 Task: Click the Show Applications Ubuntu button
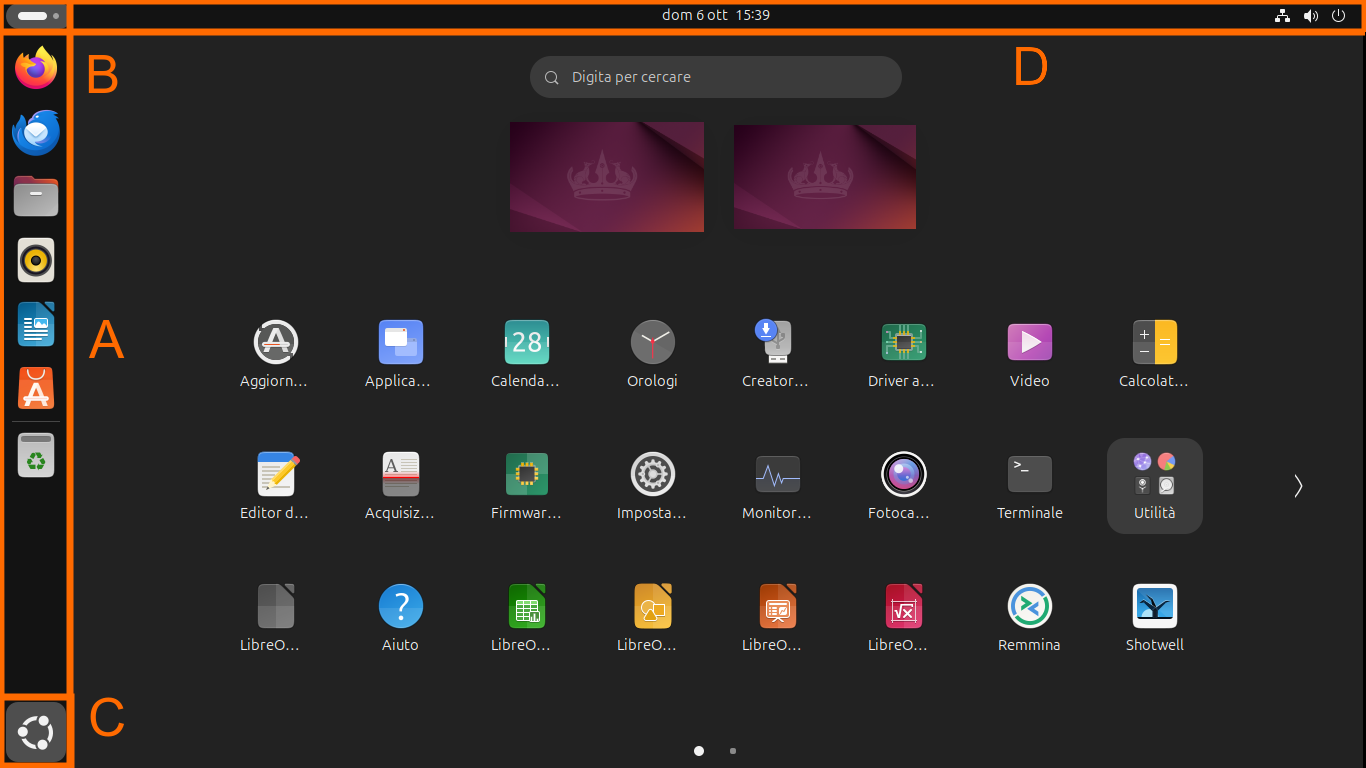coord(36,732)
